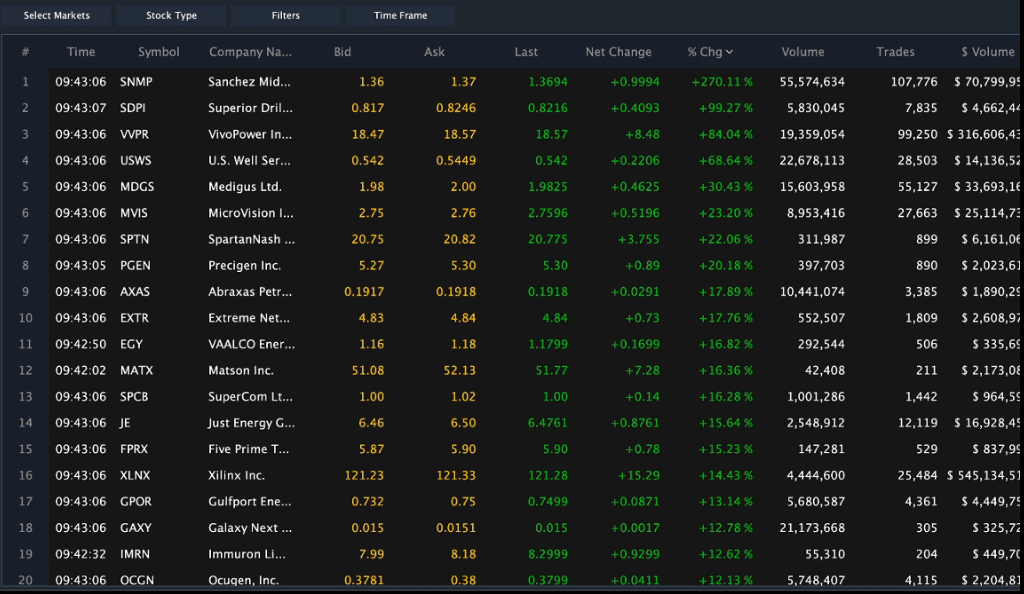Select AXAS symbol in row 9
This screenshot has height=594, width=1024.
(135, 292)
